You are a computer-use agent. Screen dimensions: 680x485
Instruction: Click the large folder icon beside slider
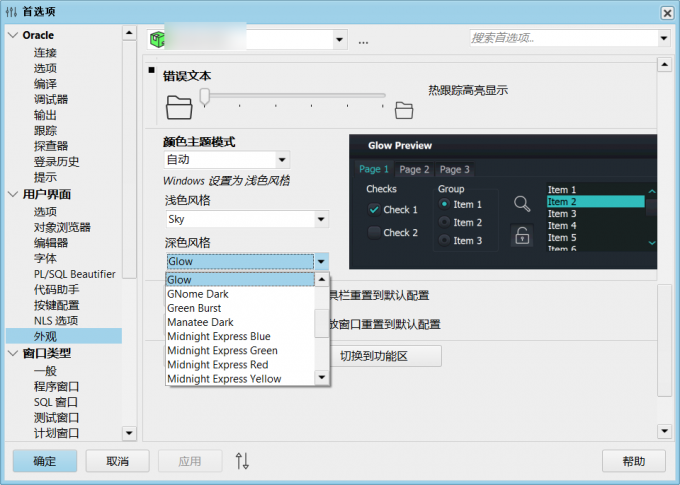pyautogui.click(x=179, y=107)
